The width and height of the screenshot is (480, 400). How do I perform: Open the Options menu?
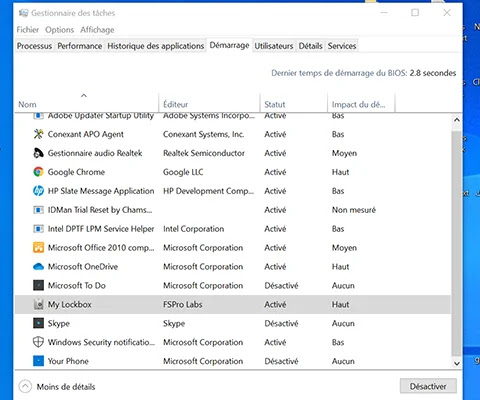(59, 30)
